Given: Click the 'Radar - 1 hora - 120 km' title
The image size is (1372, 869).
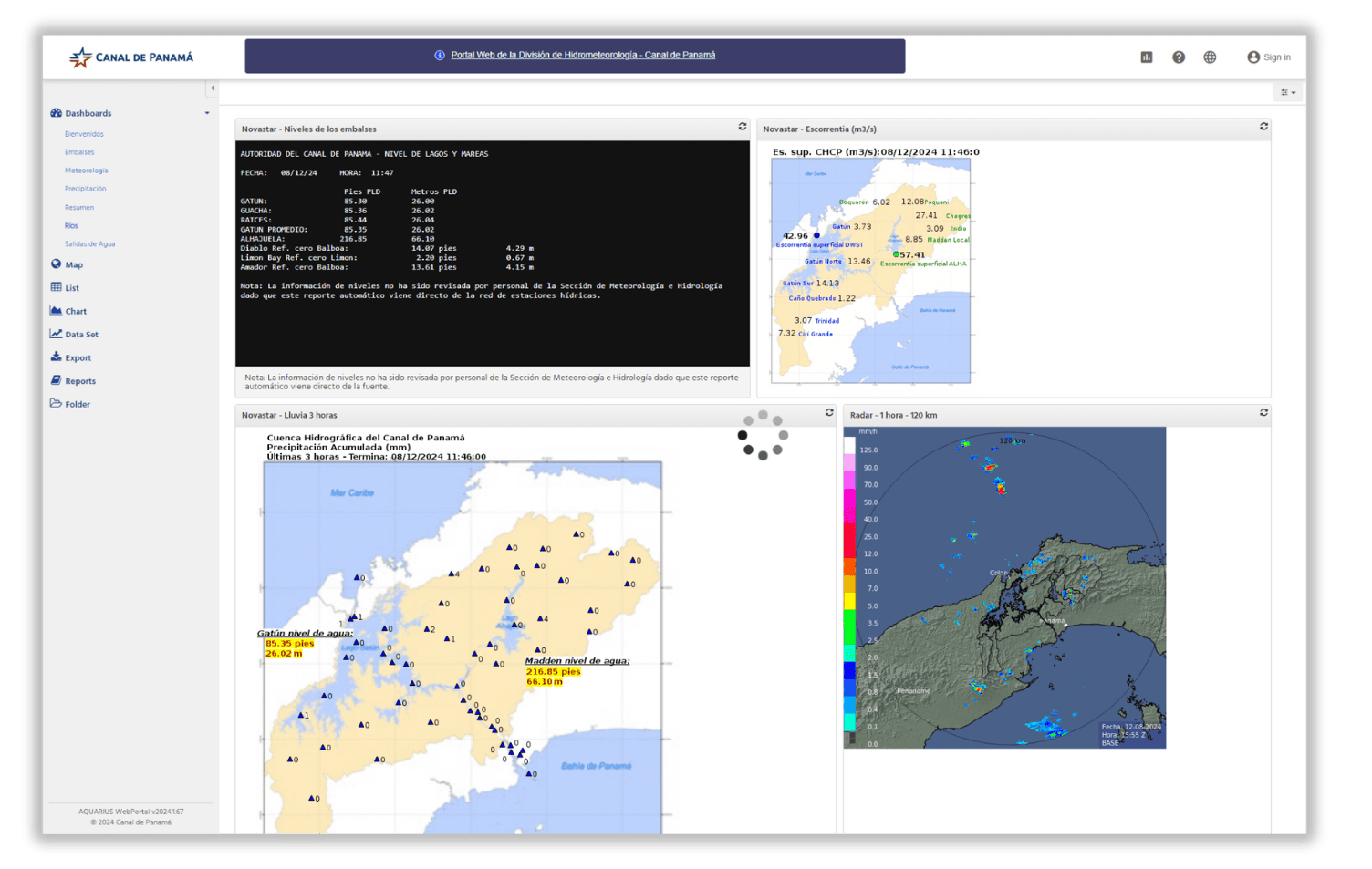Looking at the screenshot, I should pyautogui.click(x=893, y=415).
